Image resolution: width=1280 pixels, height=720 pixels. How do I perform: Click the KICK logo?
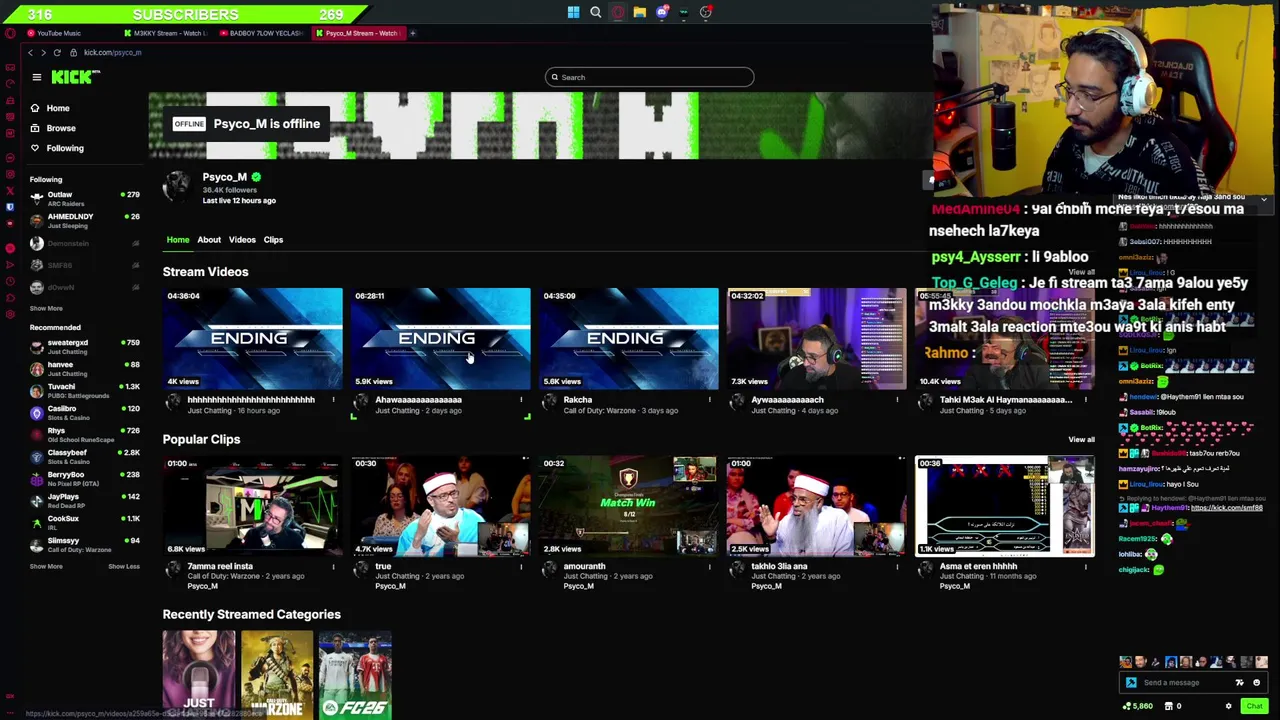pos(76,77)
